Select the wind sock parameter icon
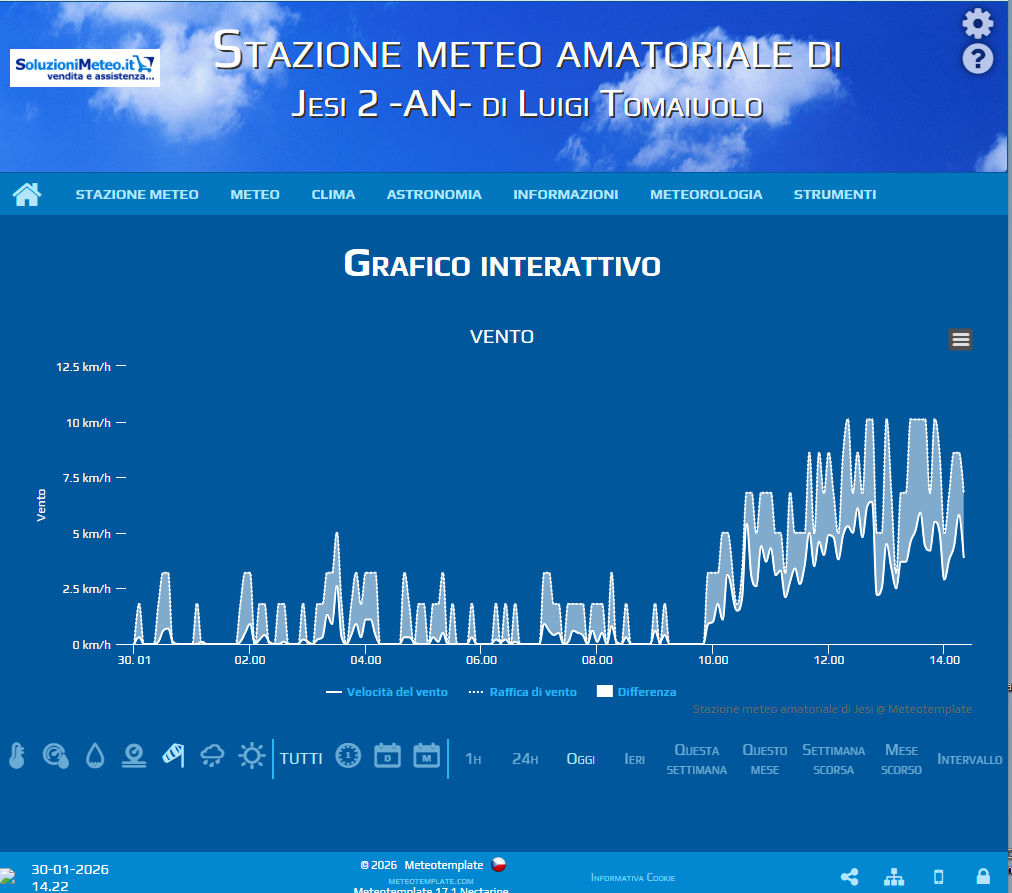Image resolution: width=1012 pixels, height=893 pixels. [173, 756]
